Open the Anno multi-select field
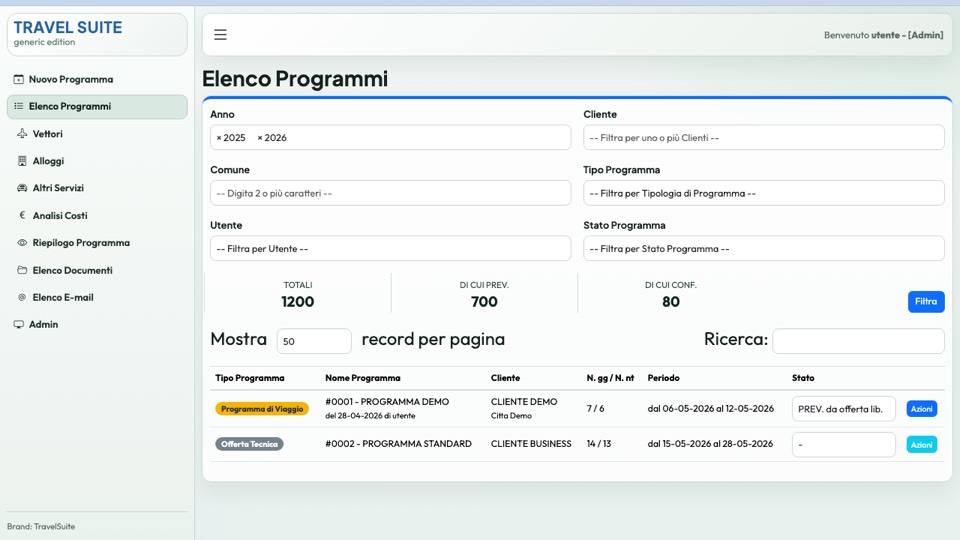This screenshot has height=540, width=960. pyautogui.click(x=391, y=138)
